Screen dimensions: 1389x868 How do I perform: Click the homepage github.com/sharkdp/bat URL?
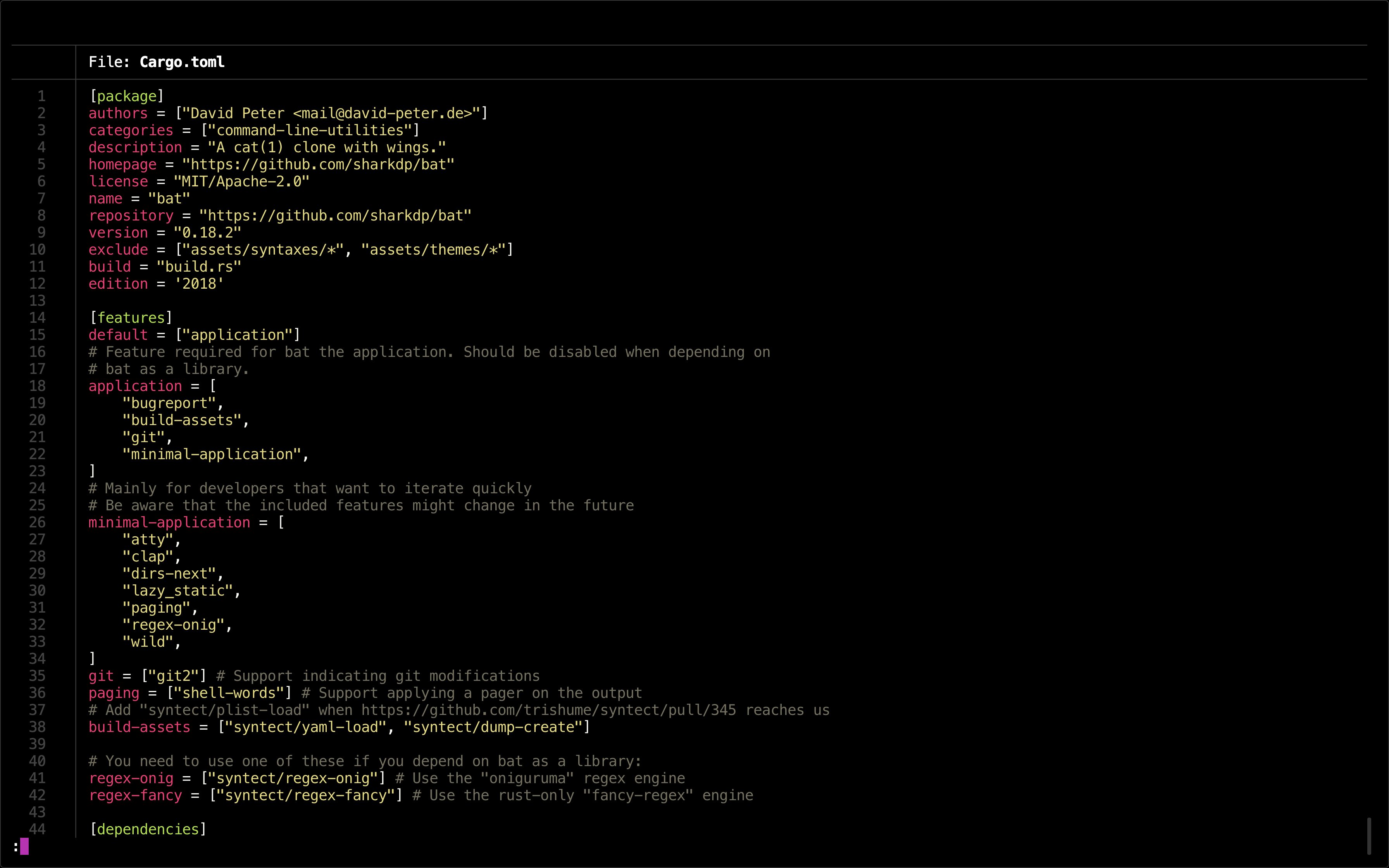click(x=318, y=164)
